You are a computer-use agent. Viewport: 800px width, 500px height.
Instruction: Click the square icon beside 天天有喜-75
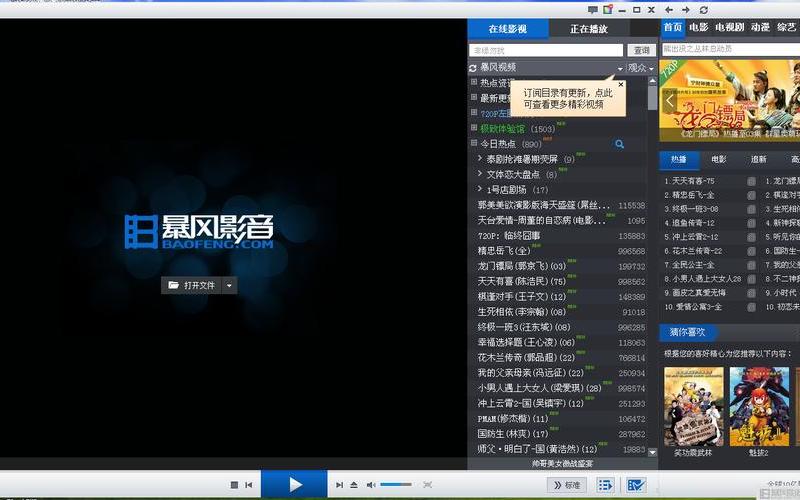point(751,181)
